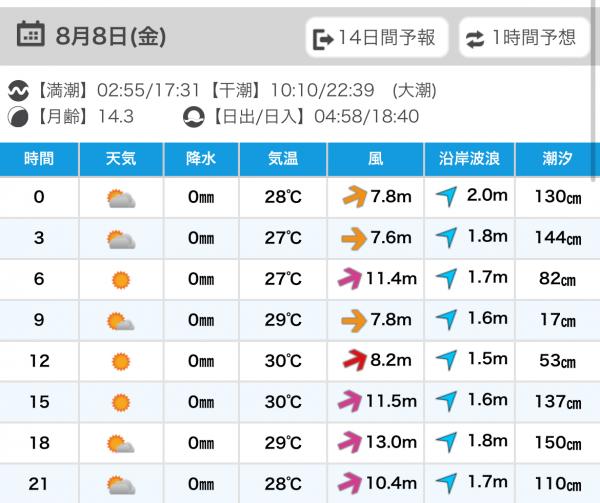Select the 潮汐 column header

(558, 159)
